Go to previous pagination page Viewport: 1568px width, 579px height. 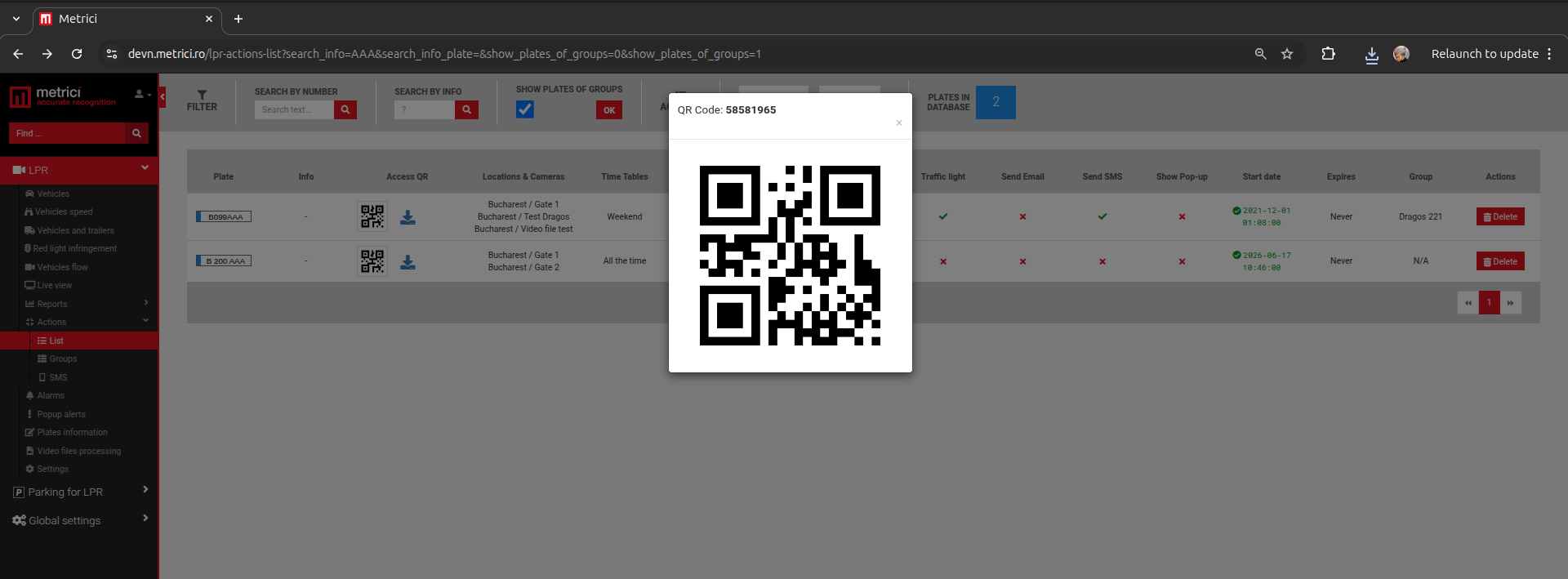pyautogui.click(x=1468, y=303)
